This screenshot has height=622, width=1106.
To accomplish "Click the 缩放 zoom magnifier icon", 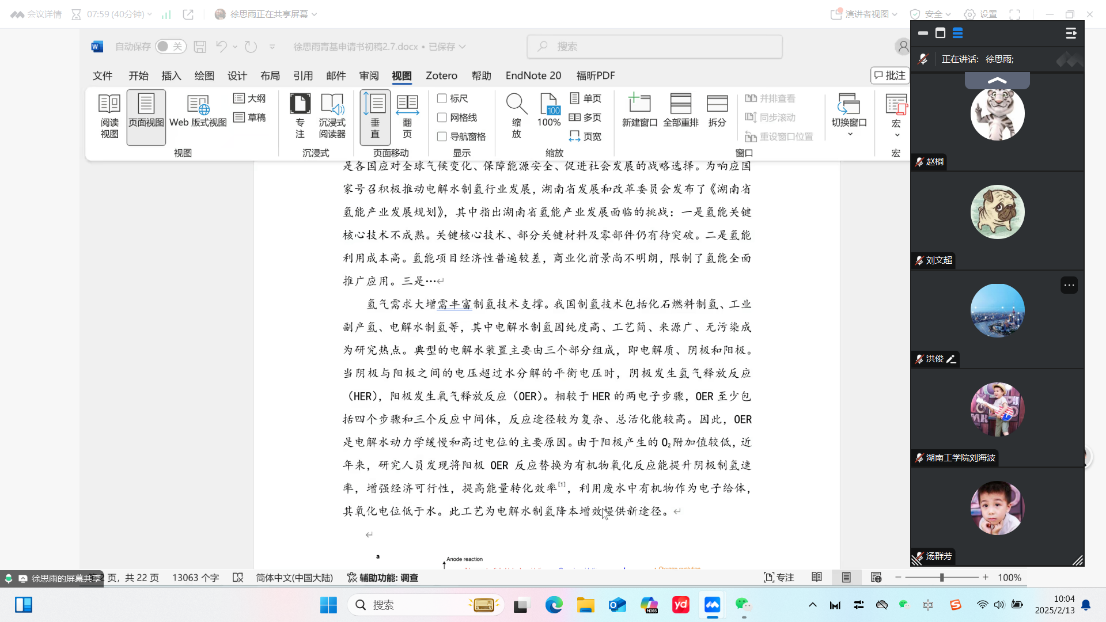I will coord(516,116).
